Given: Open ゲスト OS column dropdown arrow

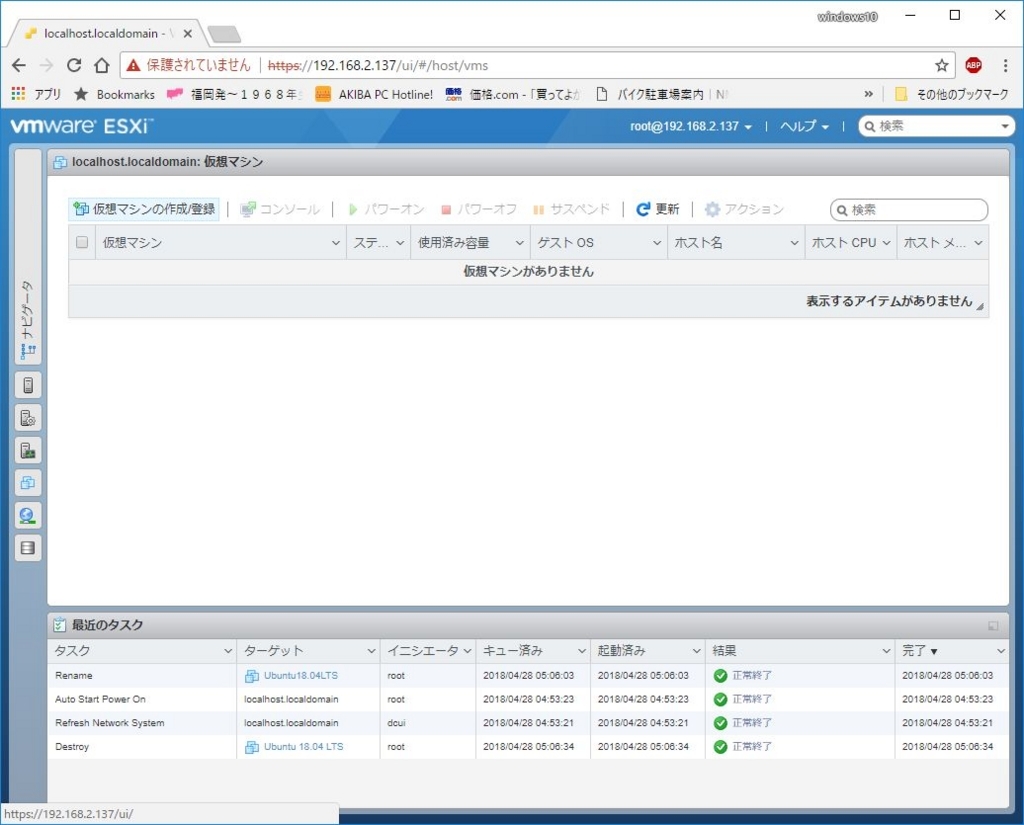Looking at the screenshot, I should pos(657,243).
